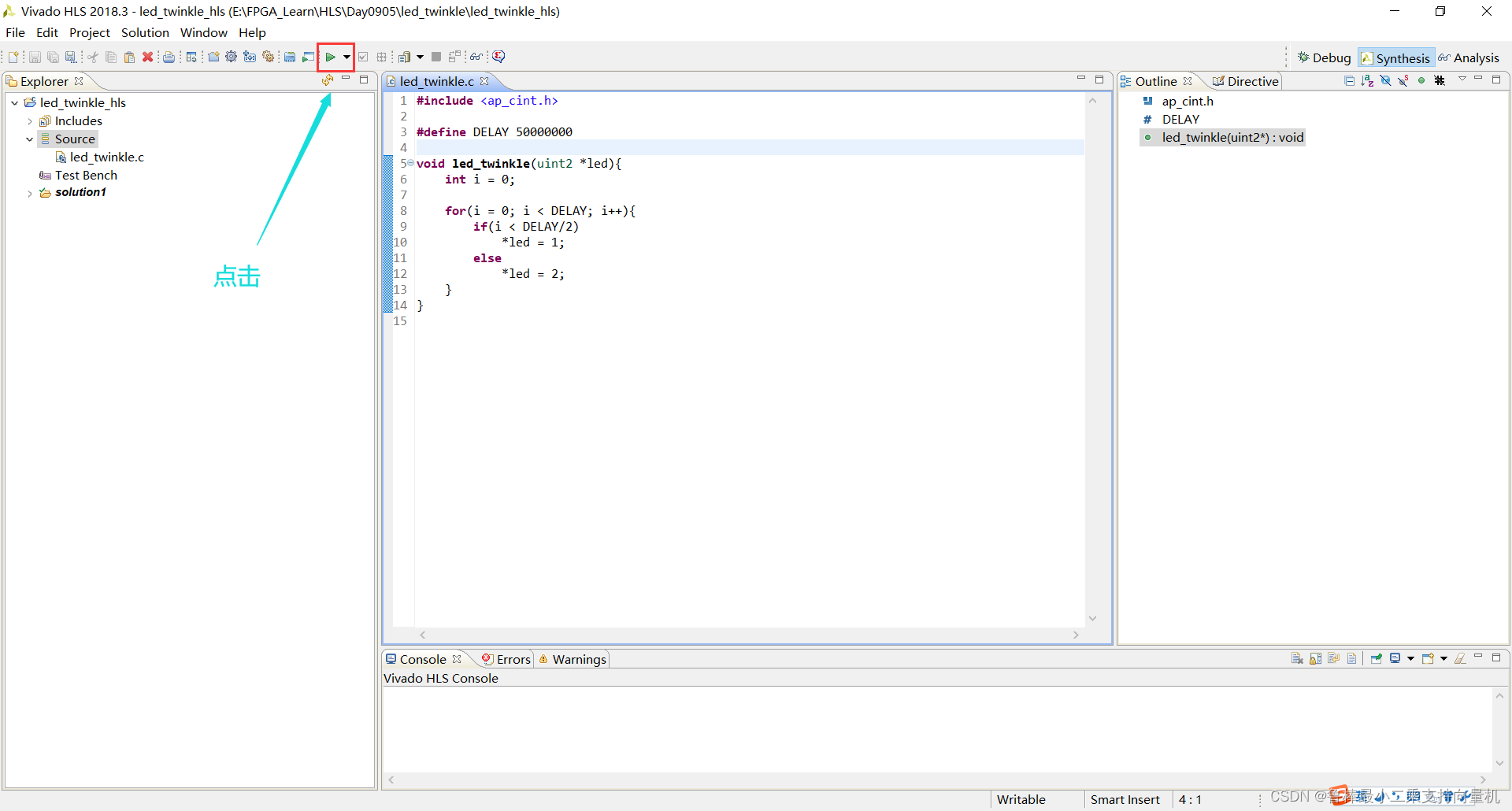
Task: Toggle Scroll Lock in console toolbar
Action: tap(1315, 658)
